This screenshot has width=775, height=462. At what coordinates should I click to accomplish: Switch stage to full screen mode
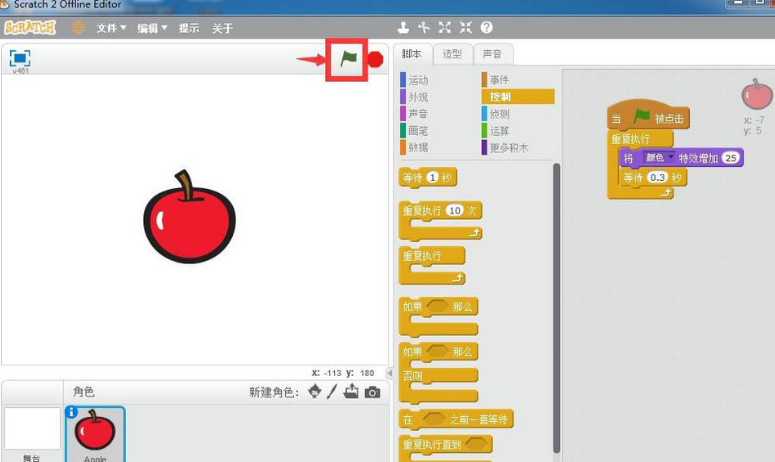[20, 58]
